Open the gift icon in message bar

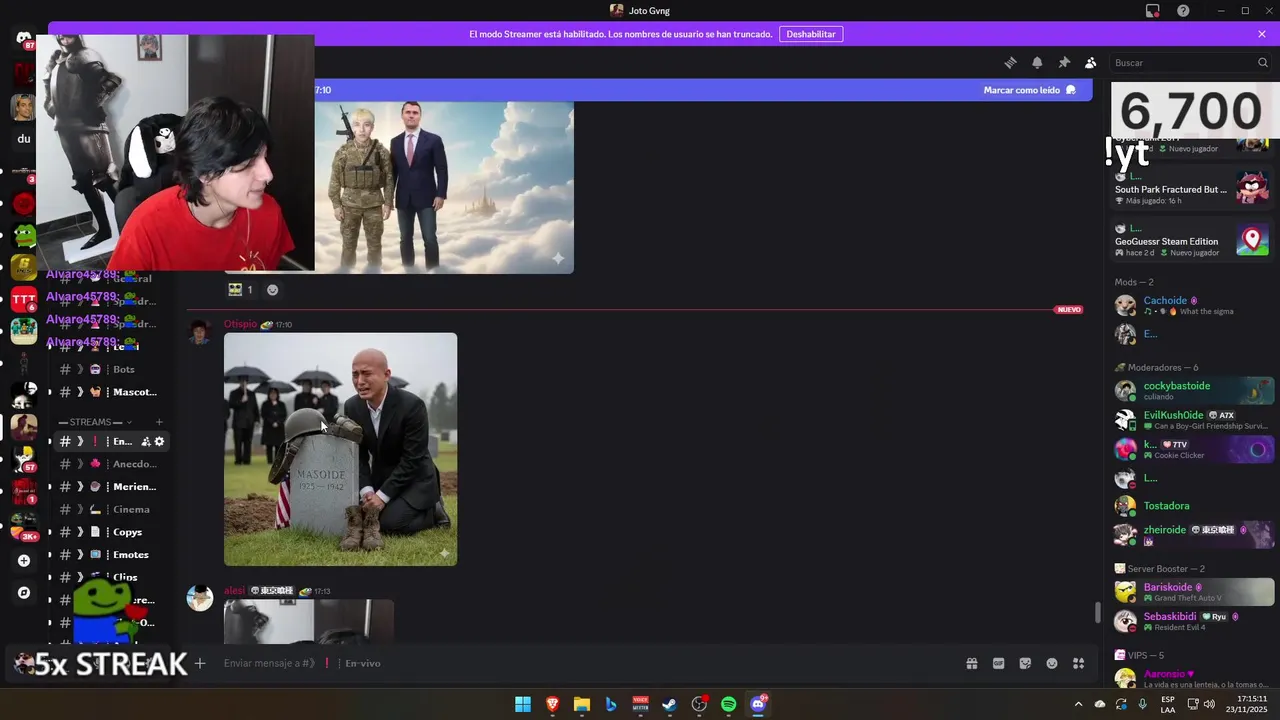click(x=971, y=663)
